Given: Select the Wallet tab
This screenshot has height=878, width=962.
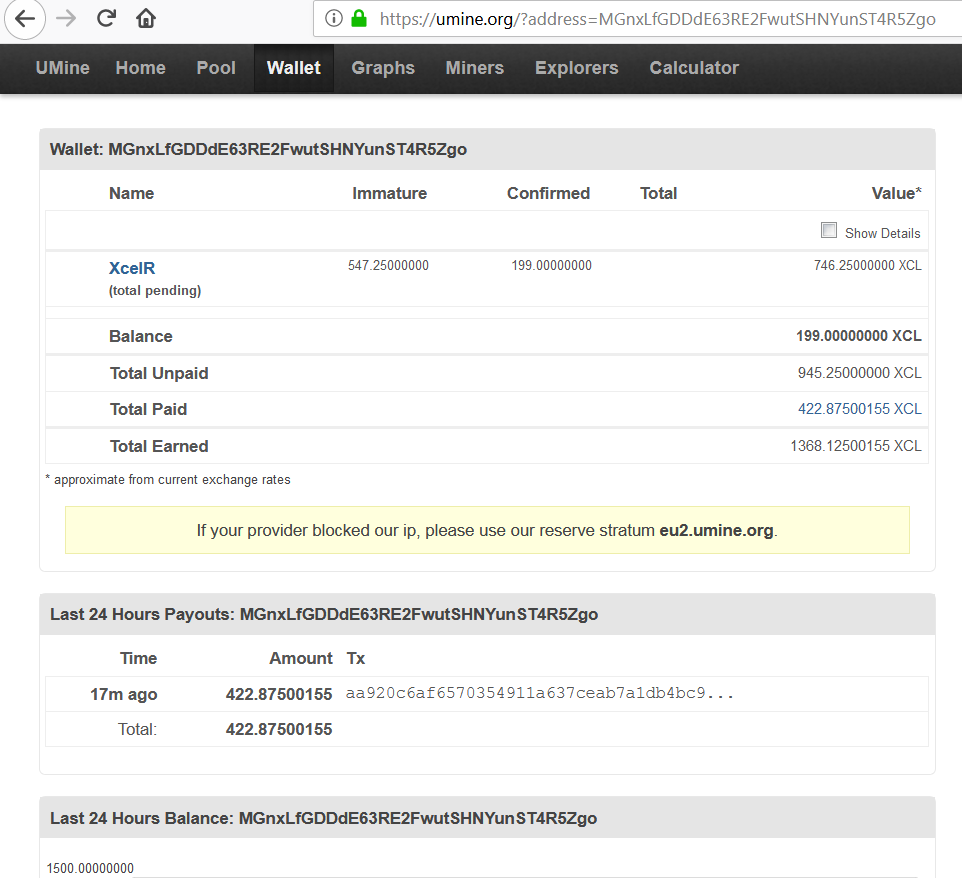Looking at the screenshot, I should coord(294,68).
